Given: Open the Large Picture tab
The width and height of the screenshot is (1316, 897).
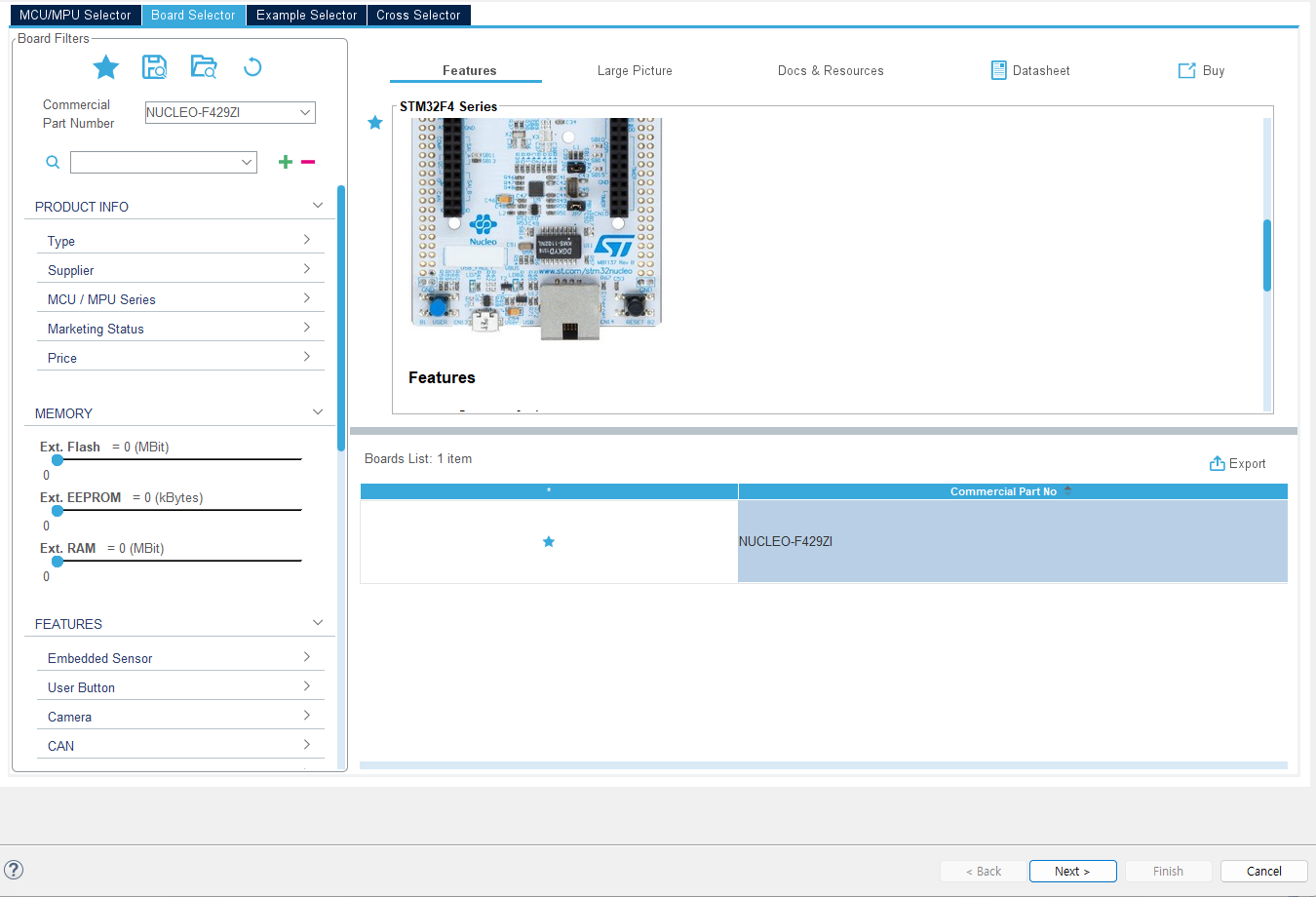Looking at the screenshot, I should tap(635, 70).
